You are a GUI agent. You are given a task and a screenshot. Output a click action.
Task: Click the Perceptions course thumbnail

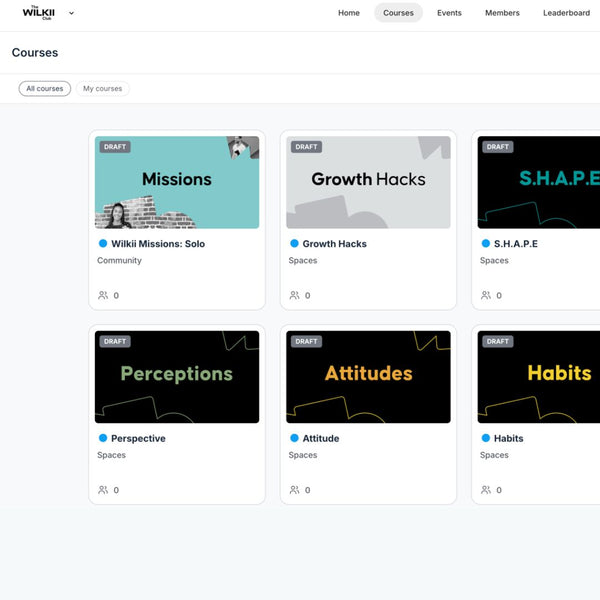[177, 376]
